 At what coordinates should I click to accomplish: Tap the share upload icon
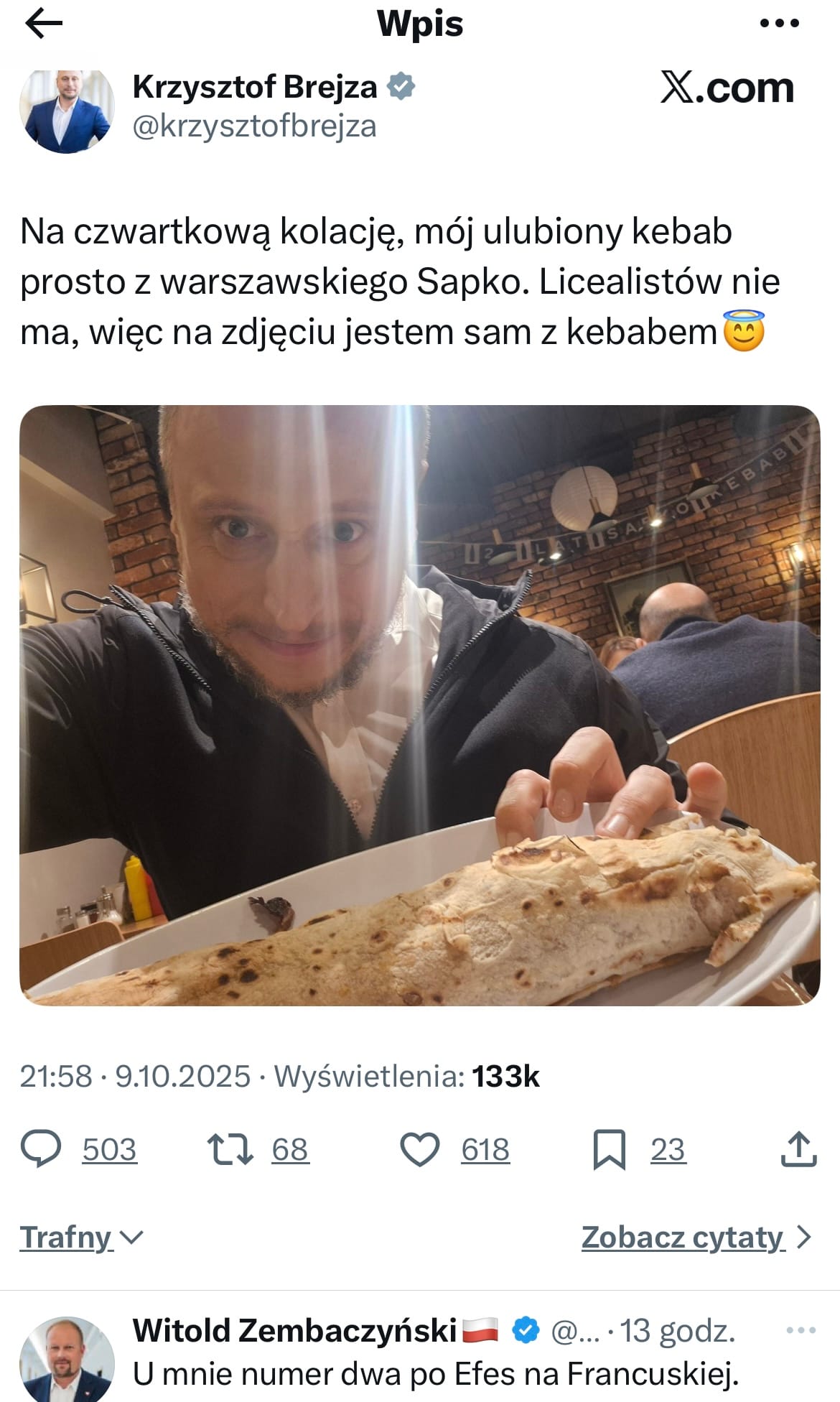pyautogui.click(x=798, y=1149)
